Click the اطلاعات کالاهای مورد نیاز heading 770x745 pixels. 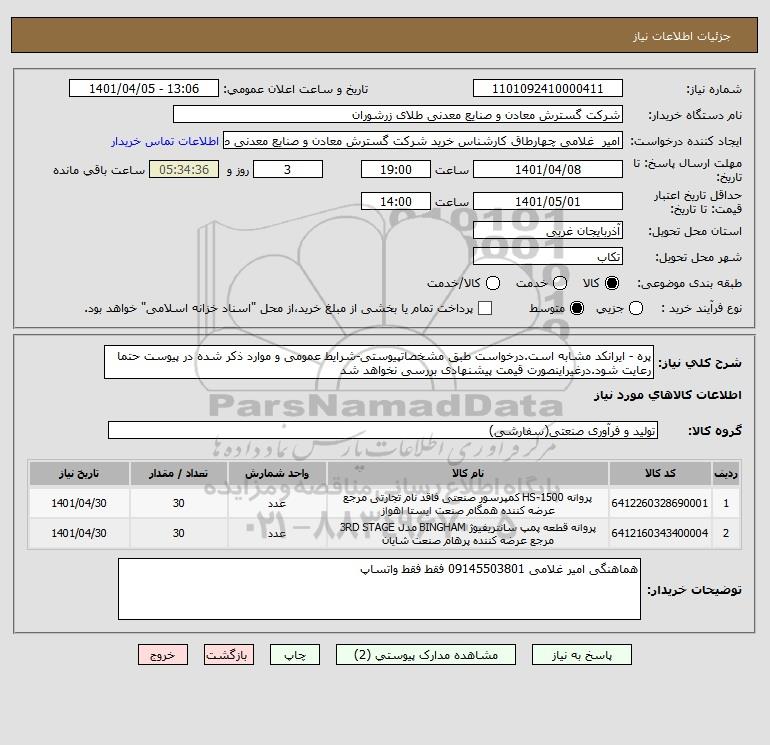[x=668, y=395]
